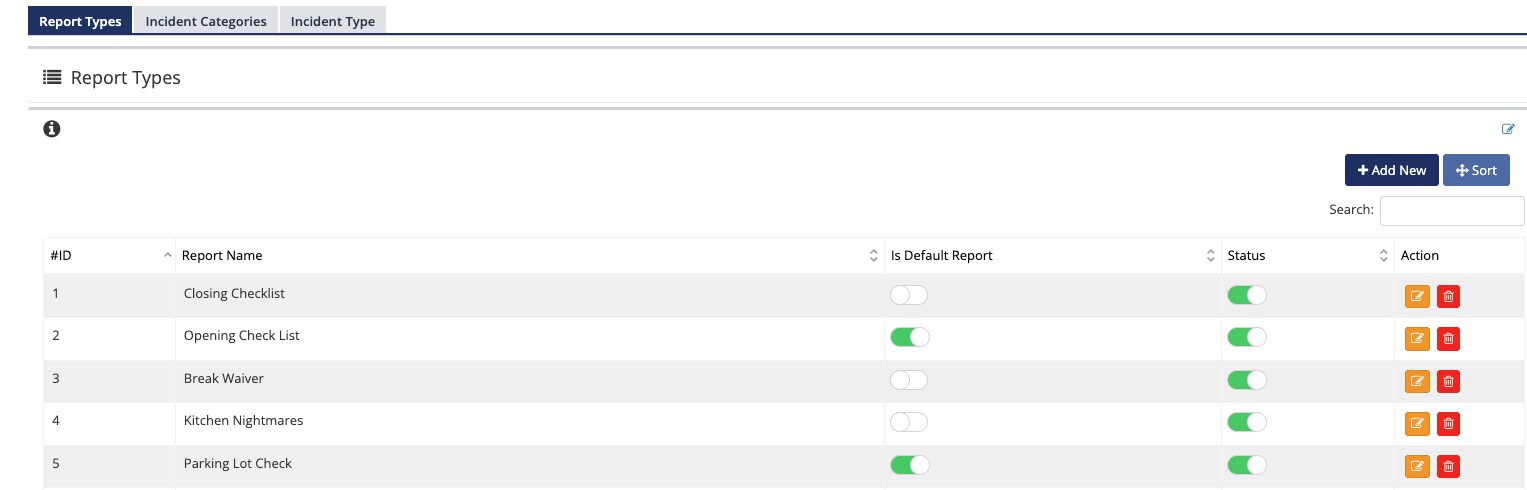
Task: Enable default report for Closing Checklist
Action: (x=909, y=295)
